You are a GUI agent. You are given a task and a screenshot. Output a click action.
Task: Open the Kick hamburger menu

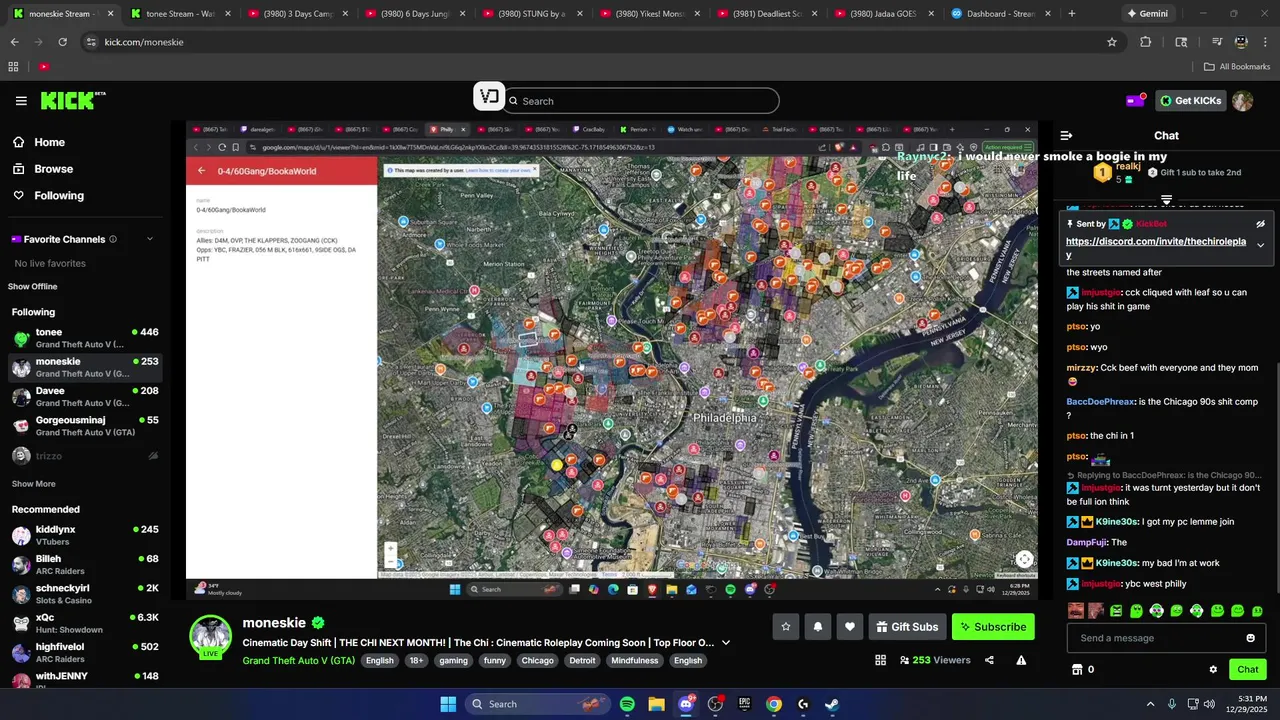21,100
